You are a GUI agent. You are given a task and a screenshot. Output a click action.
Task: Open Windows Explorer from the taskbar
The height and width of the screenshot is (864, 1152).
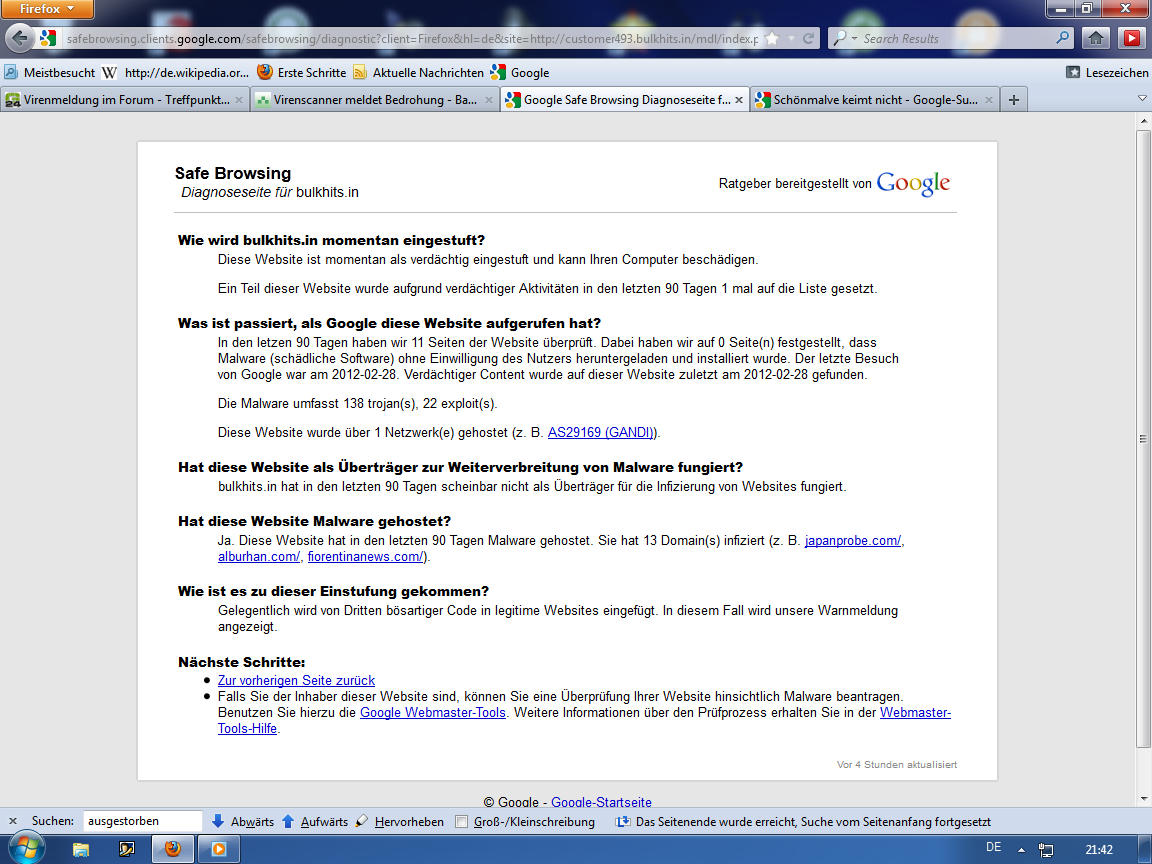coord(81,850)
